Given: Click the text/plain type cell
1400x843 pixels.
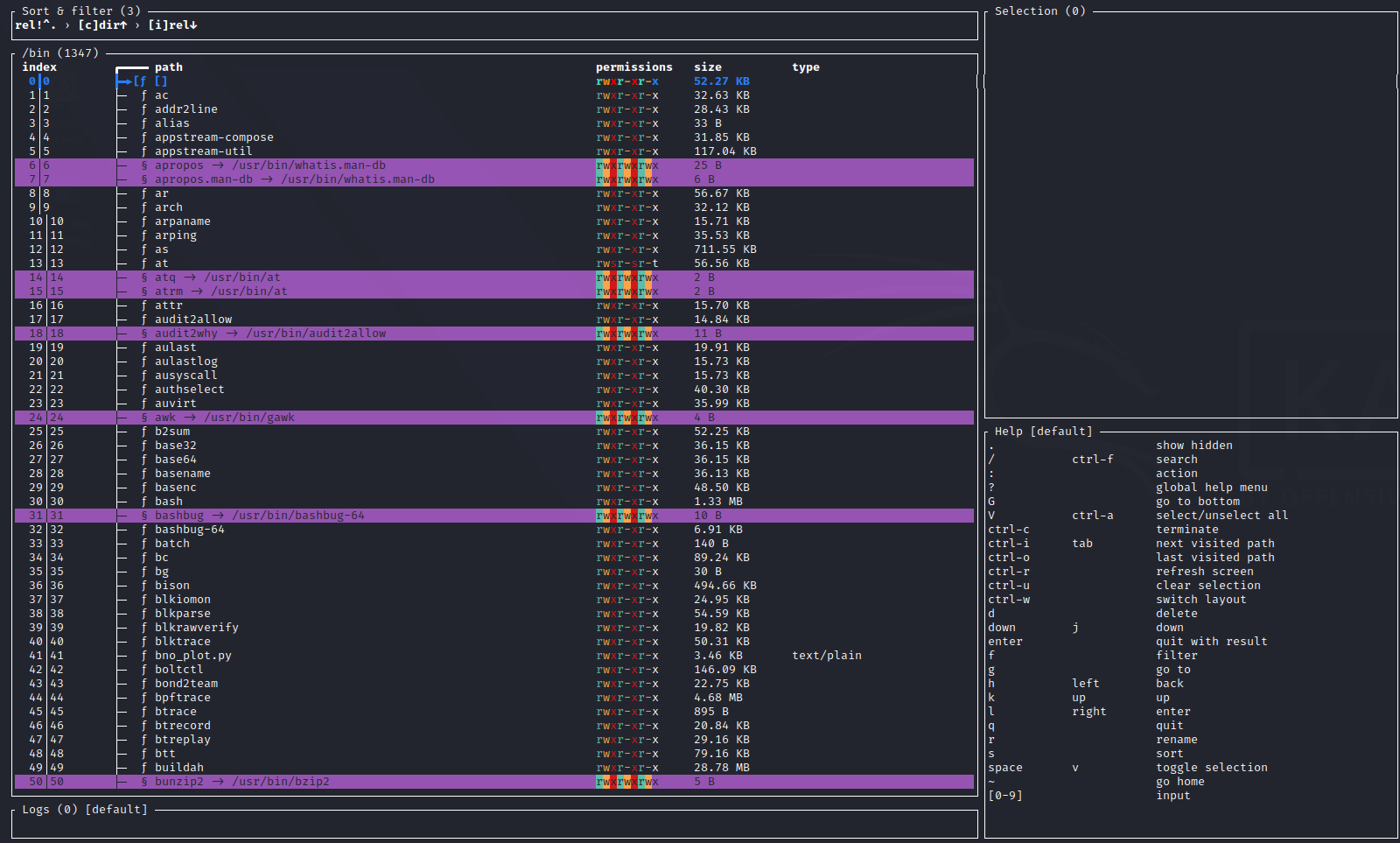Looking at the screenshot, I should [x=827, y=656].
